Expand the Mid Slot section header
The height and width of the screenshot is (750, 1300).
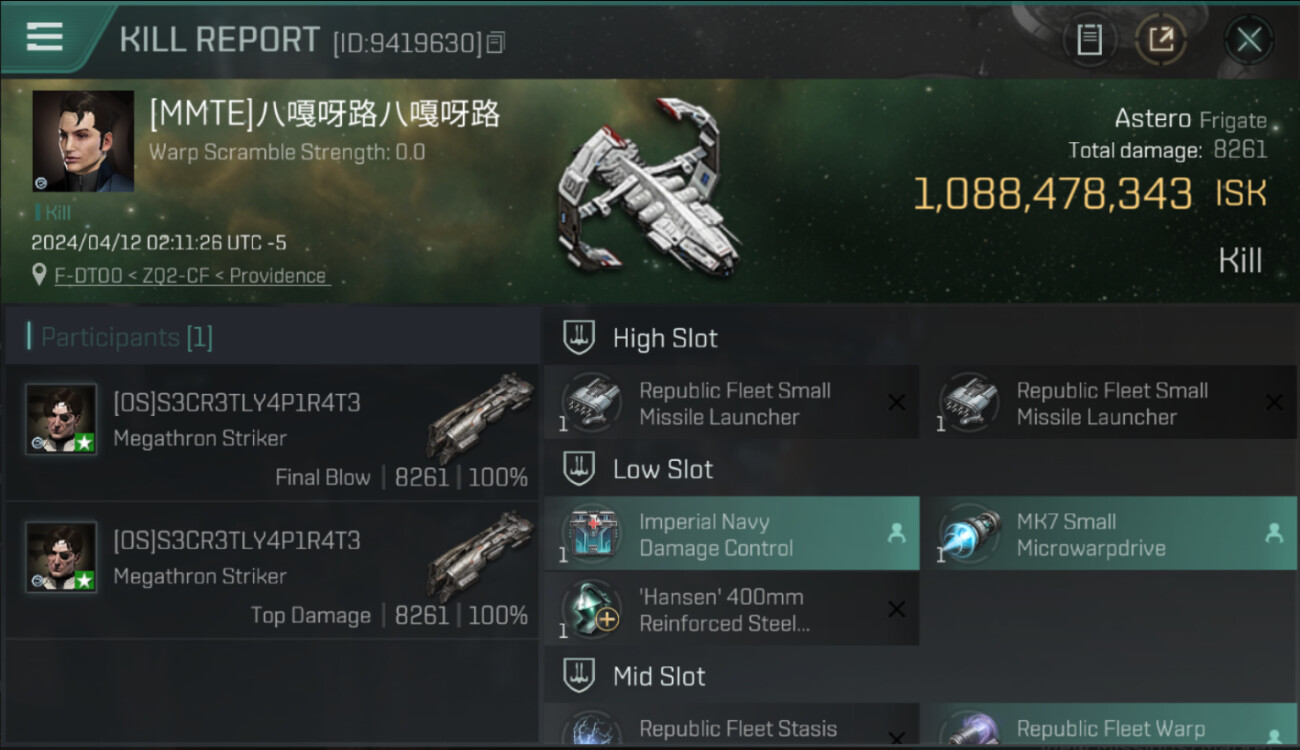coord(920,676)
